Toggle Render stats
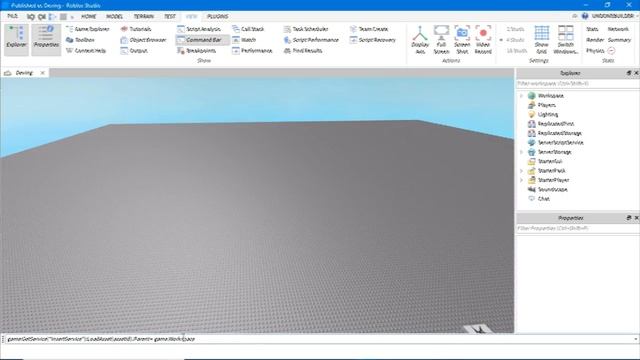Screen dimensions: 640x360 pyautogui.click(x=595, y=40)
